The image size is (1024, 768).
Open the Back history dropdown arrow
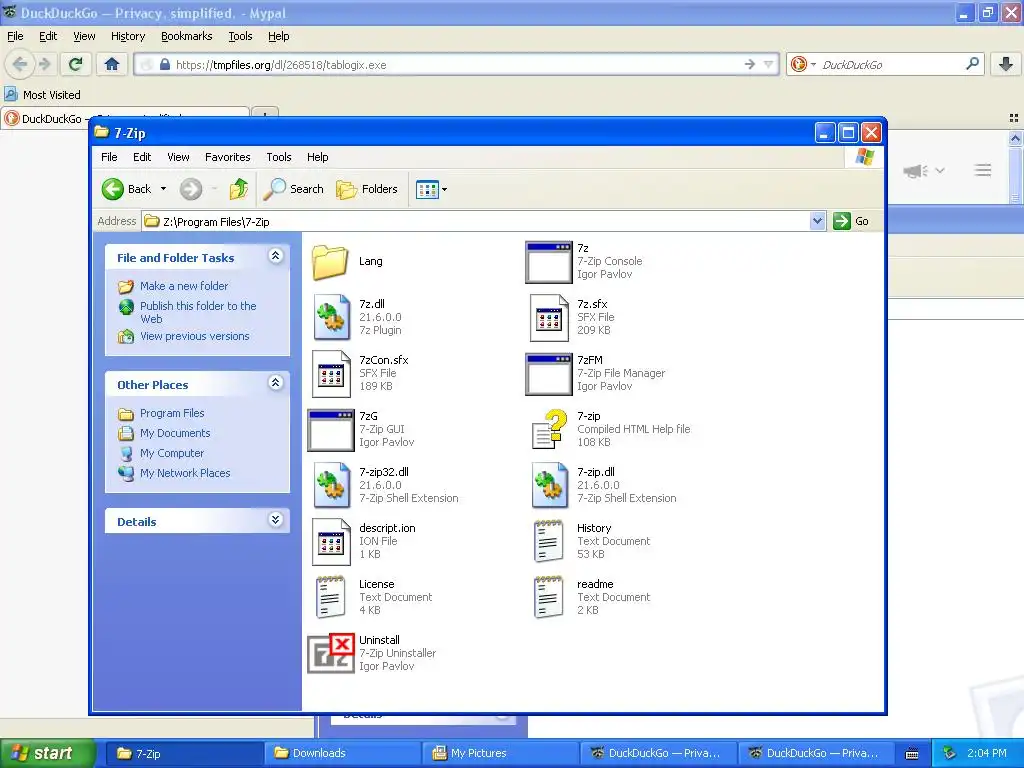click(163, 189)
